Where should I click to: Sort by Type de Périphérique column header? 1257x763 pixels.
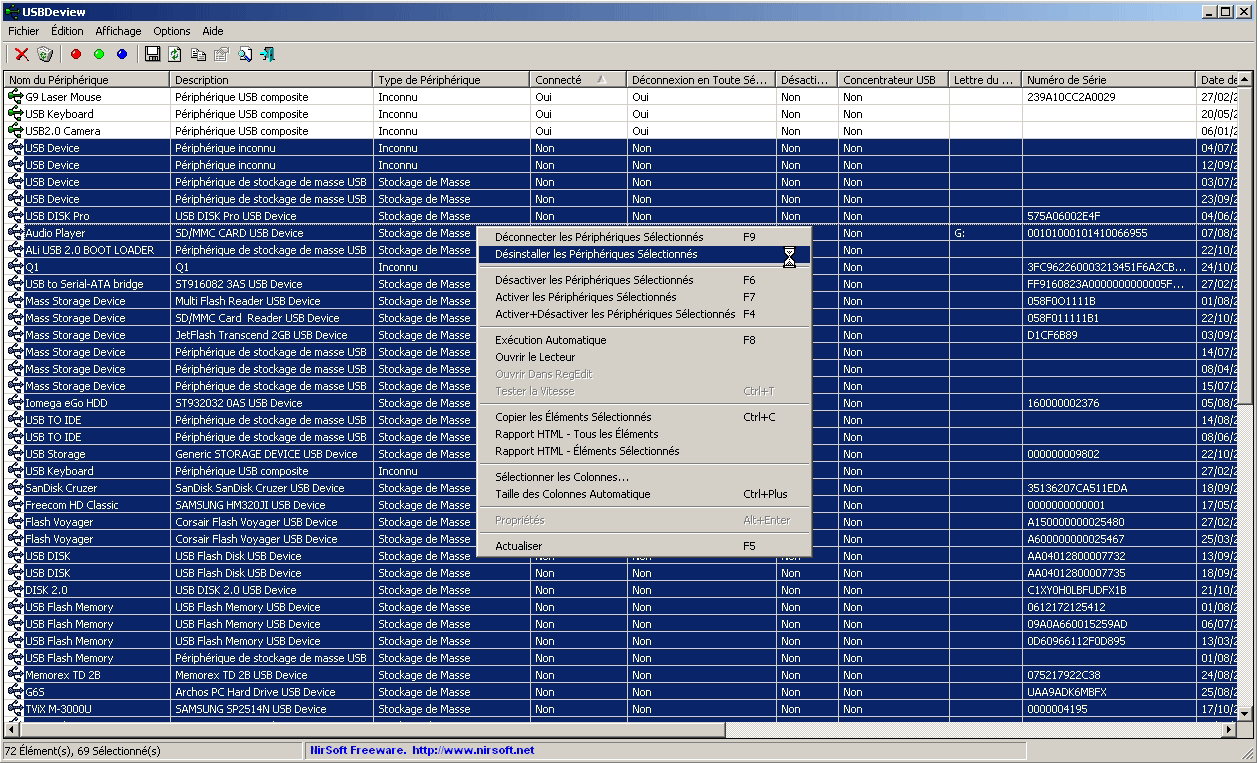(452, 80)
